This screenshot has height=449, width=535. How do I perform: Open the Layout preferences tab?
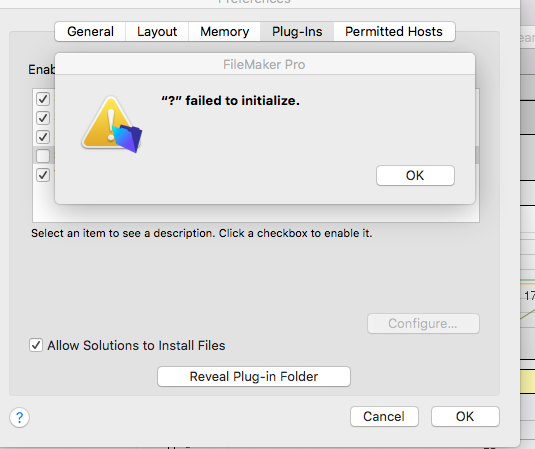coord(157,32)
